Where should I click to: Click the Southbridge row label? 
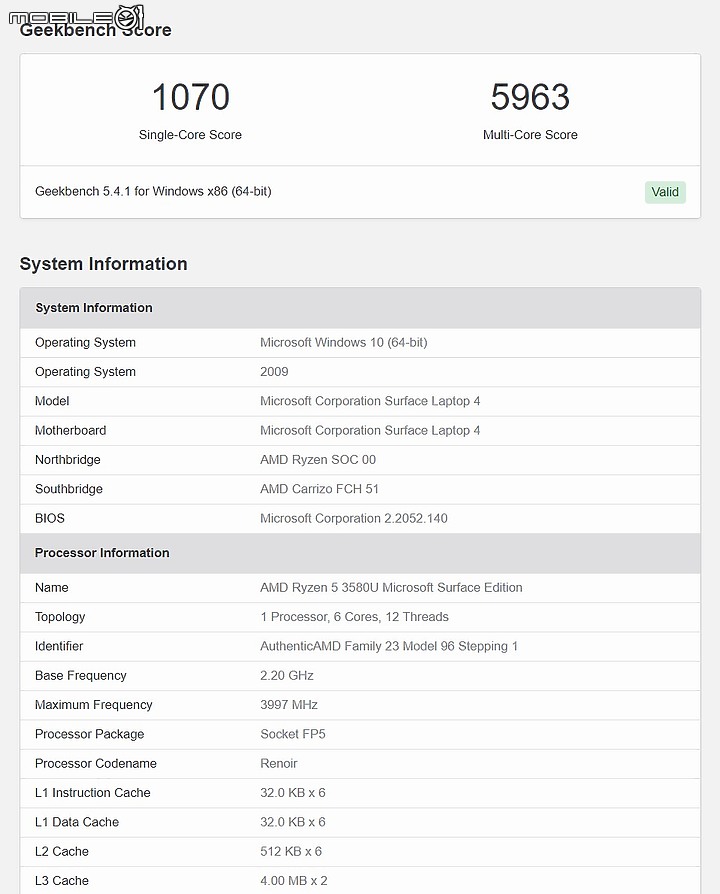click(69, 489)
